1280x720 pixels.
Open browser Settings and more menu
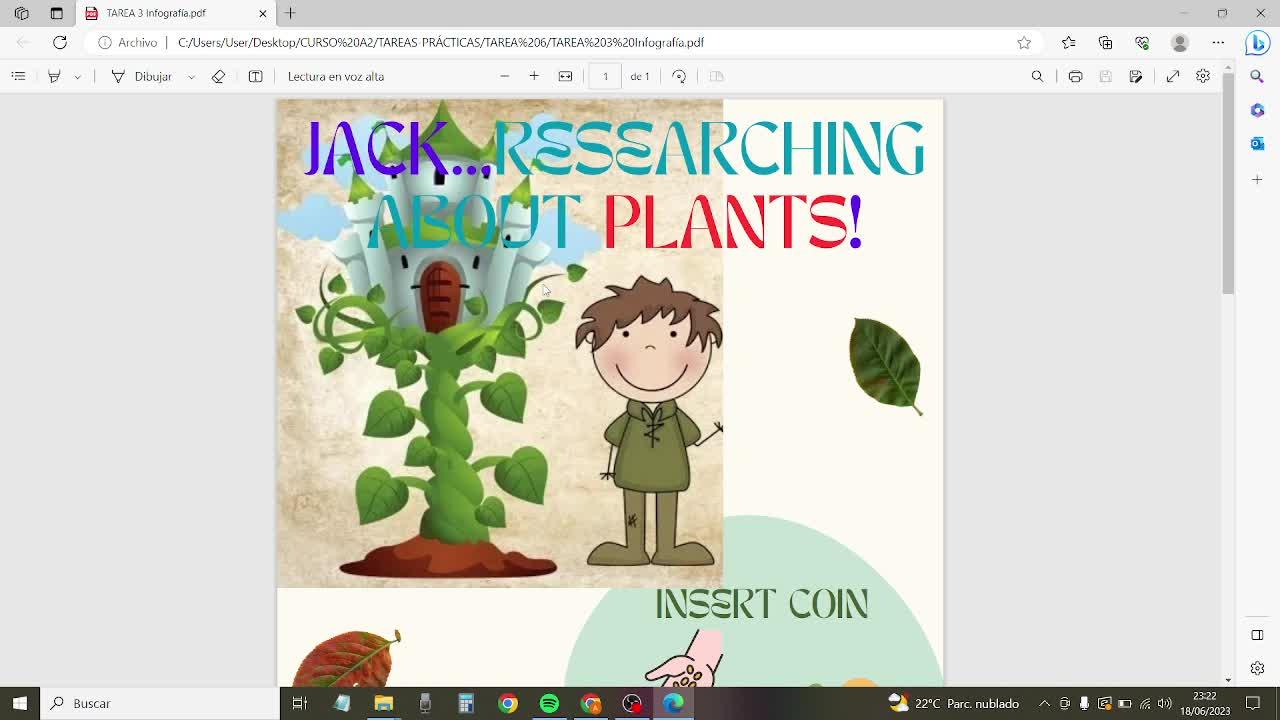click(1218, 42)
